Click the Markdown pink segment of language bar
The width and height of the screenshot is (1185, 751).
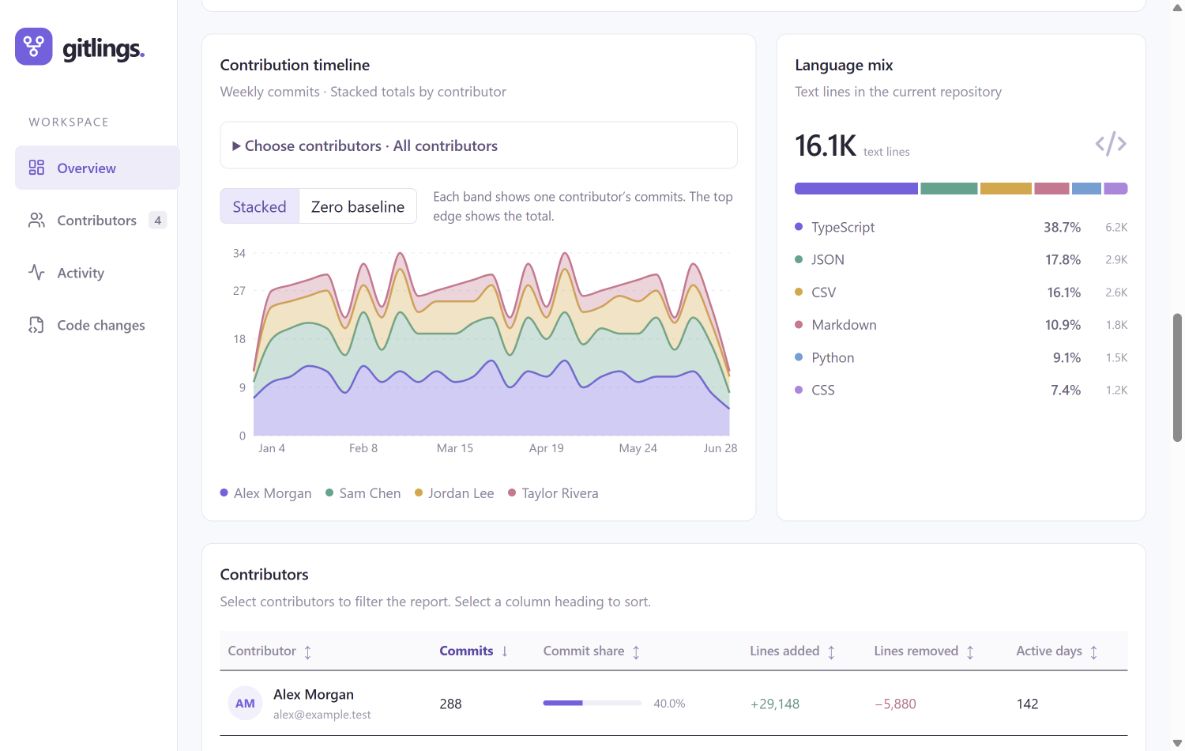tap(1052, 188)
